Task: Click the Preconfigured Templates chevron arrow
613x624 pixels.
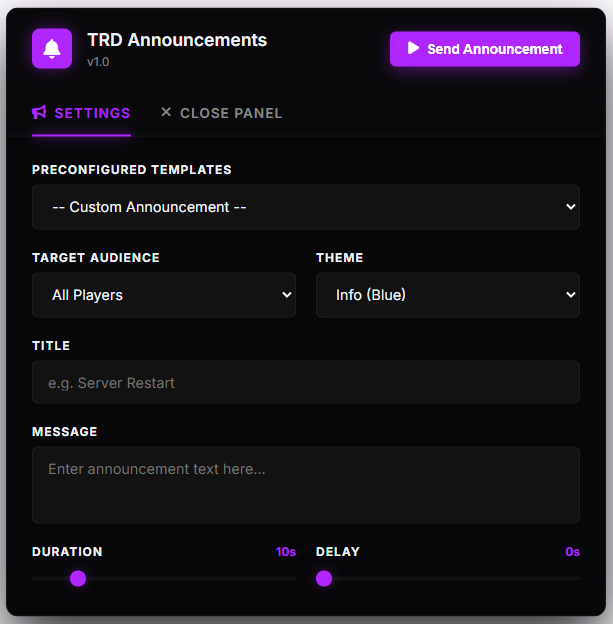Action: (570, 207)
